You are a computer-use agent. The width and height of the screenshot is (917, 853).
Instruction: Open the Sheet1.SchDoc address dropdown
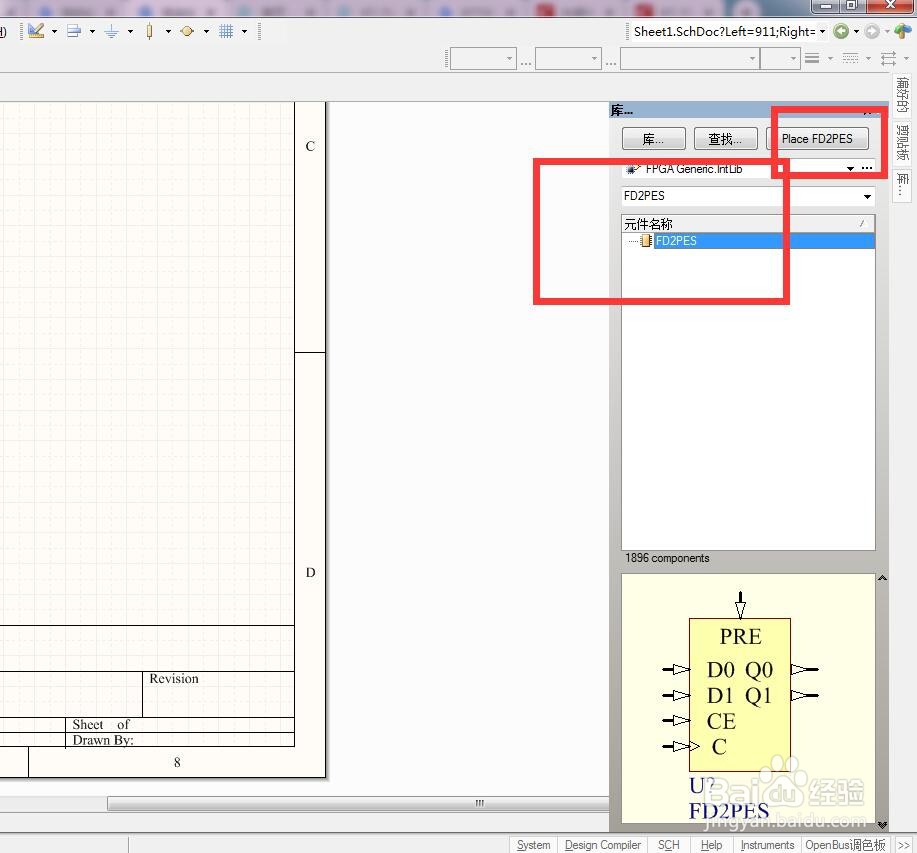click(822, 32)
